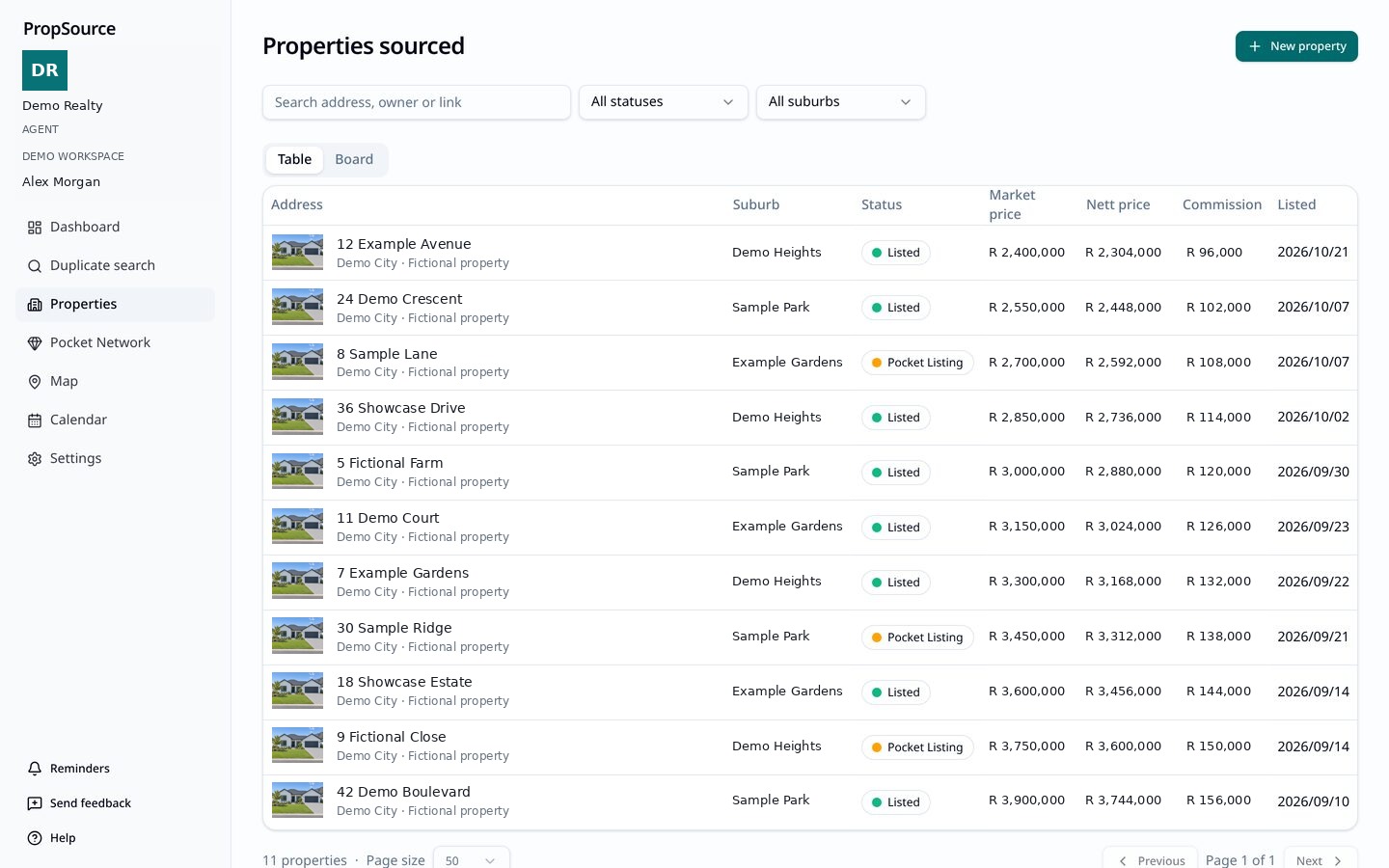Click Pocket Listing status badge for 8 Sample Lane
This screenshot has width=1389, height=868.
pyautogui.click(x=917, y=363)
